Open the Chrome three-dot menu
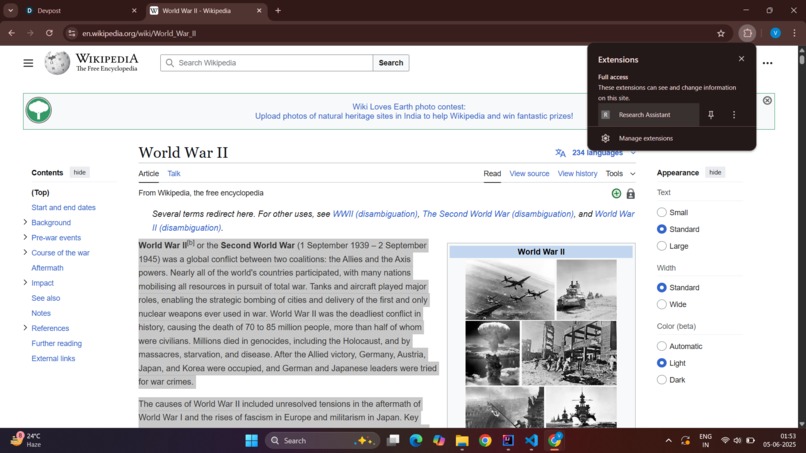 pyautogui.click(x=794, y=33)
